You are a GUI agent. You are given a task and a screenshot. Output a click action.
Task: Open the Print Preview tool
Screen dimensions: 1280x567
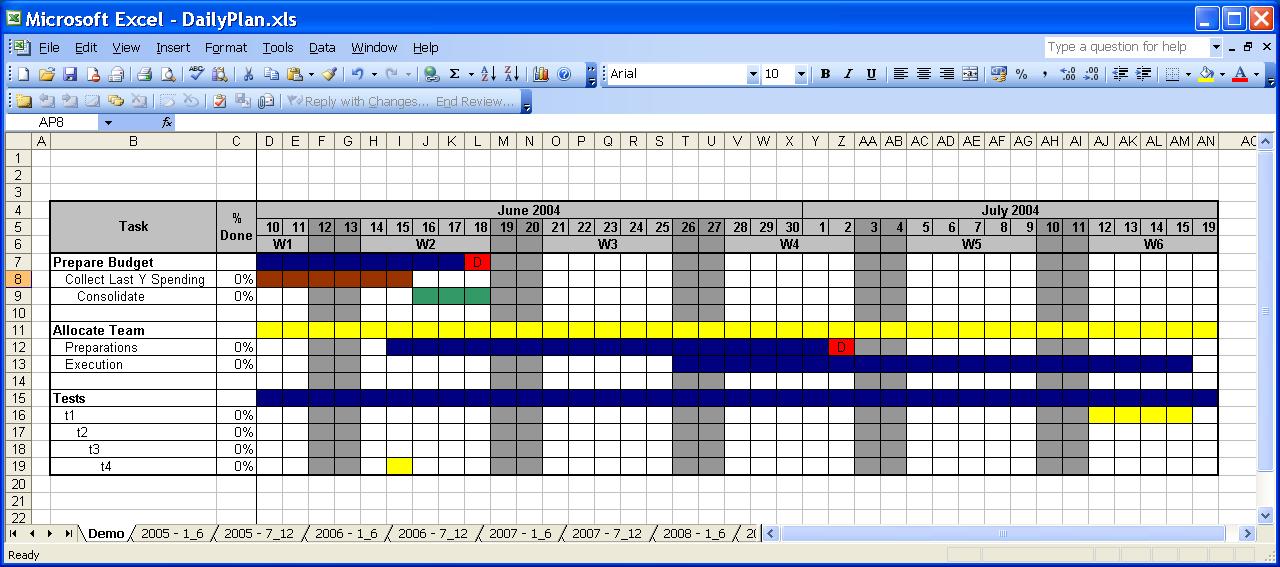pos(167,74)
